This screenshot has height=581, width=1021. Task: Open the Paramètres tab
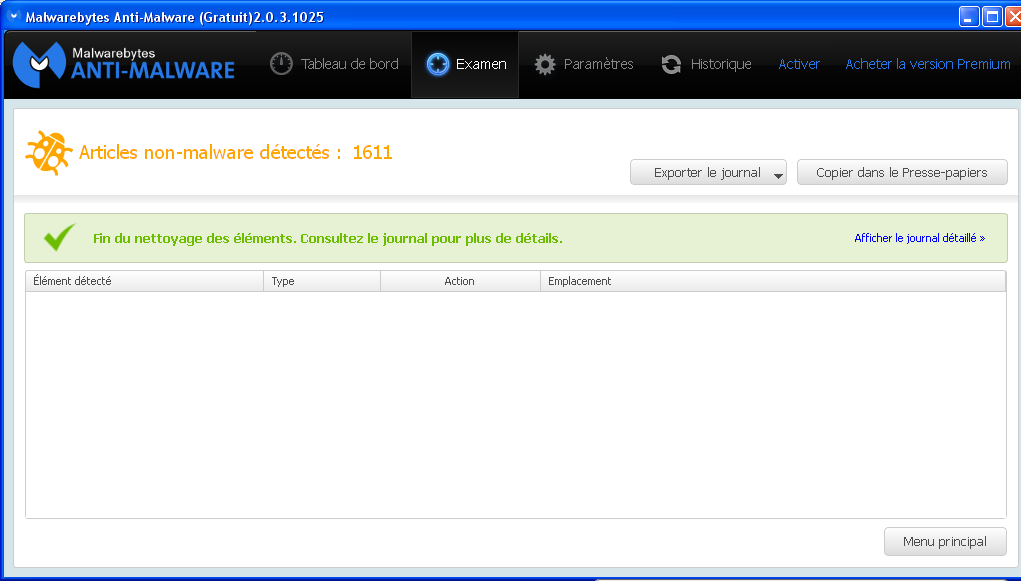point(583,64)
